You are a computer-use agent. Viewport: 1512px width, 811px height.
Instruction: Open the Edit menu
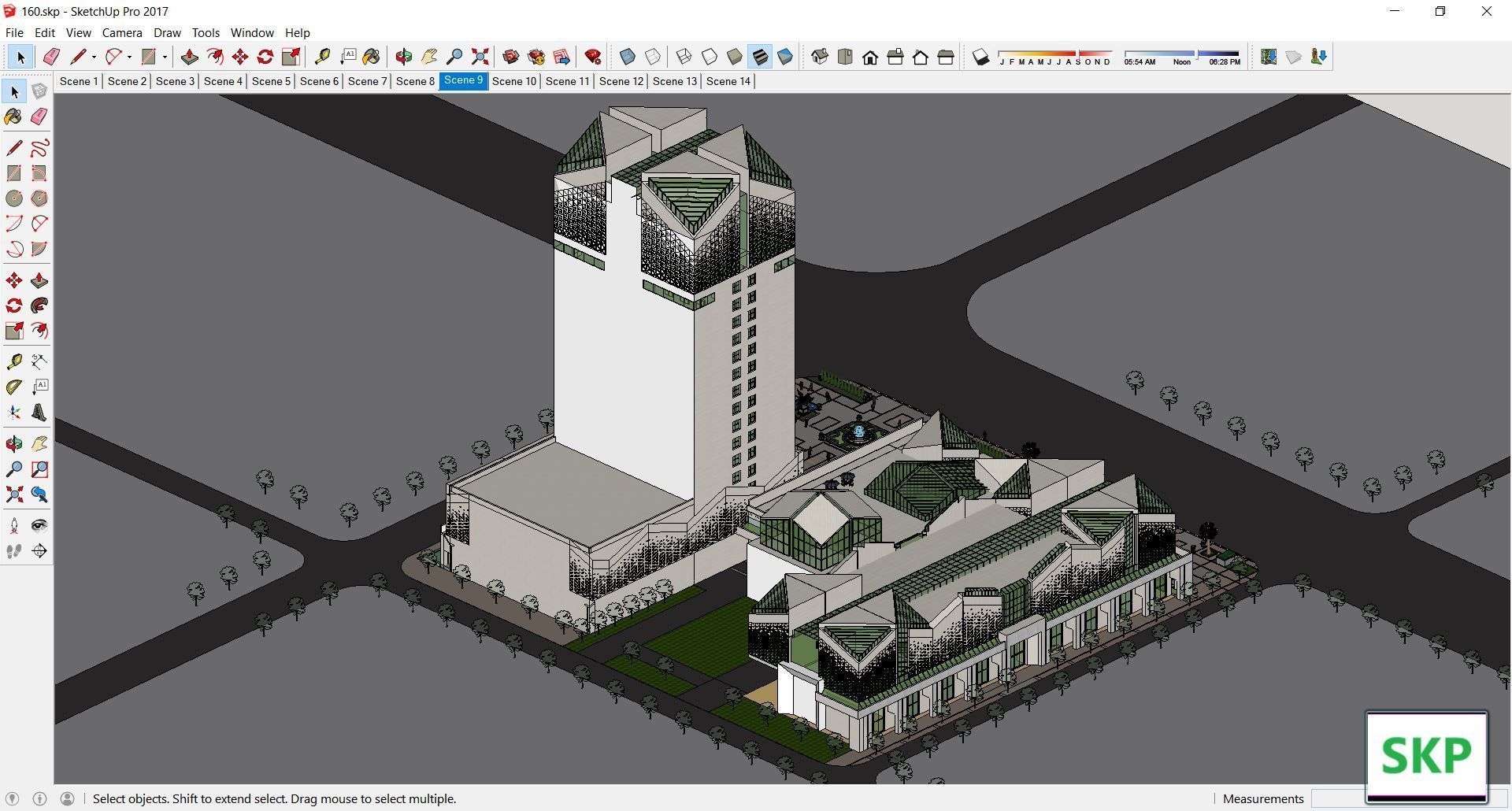point(44,33)
